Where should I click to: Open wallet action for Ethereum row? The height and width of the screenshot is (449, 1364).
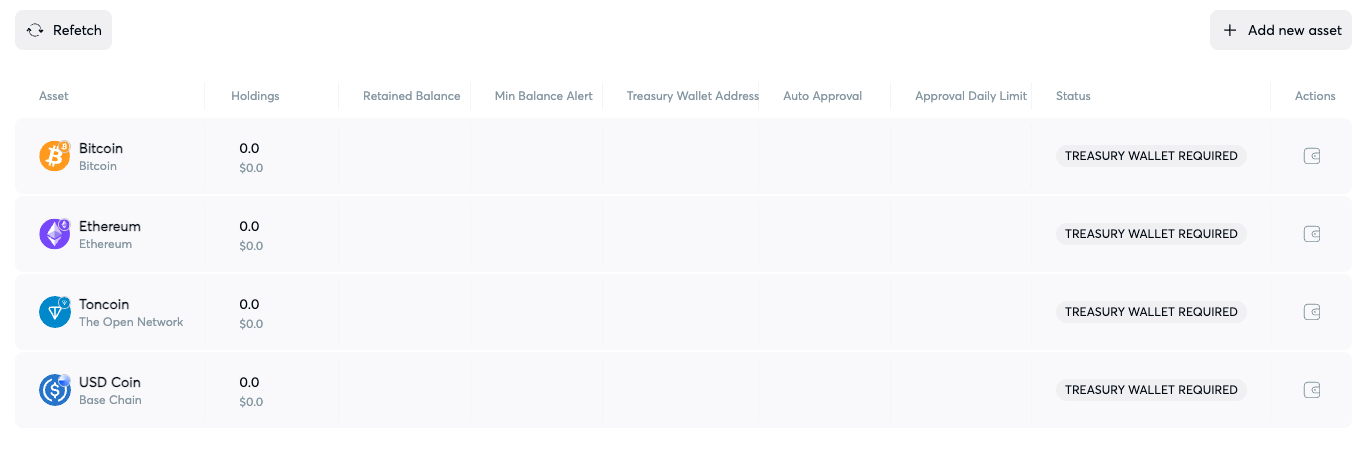(x=1312, y=234)
